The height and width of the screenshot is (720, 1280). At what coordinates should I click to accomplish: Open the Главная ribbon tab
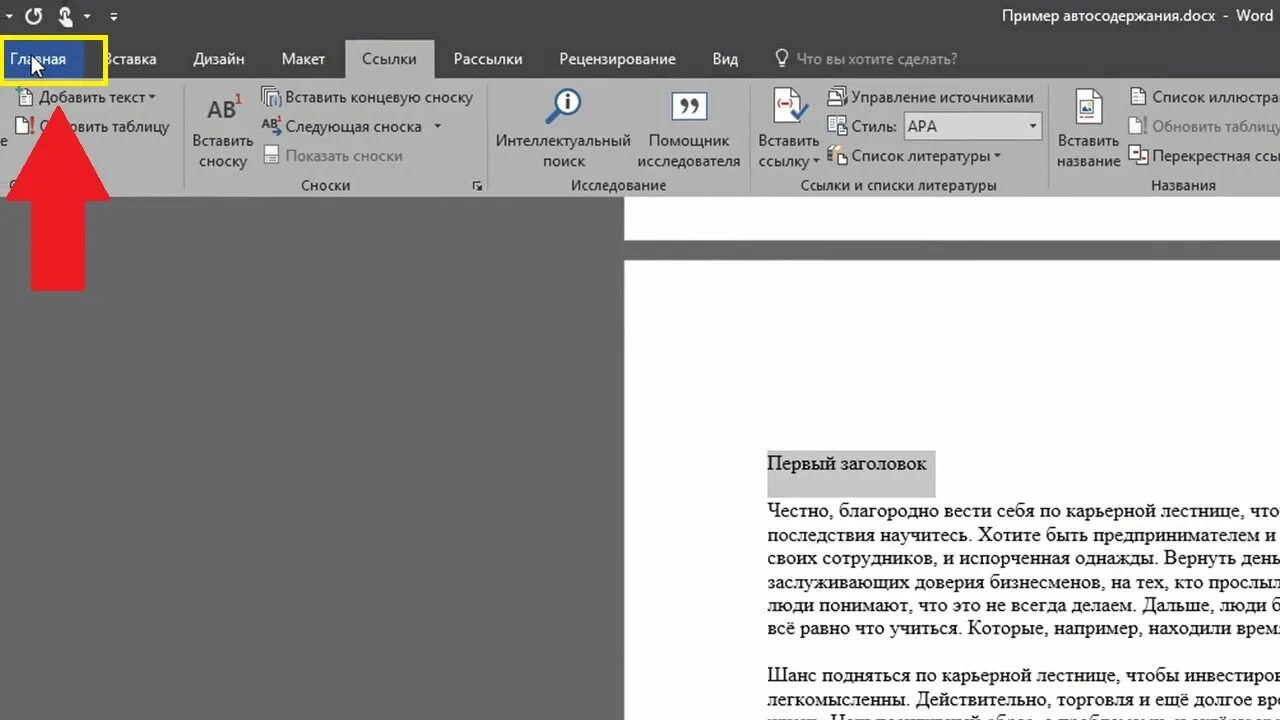coord(40,59)
